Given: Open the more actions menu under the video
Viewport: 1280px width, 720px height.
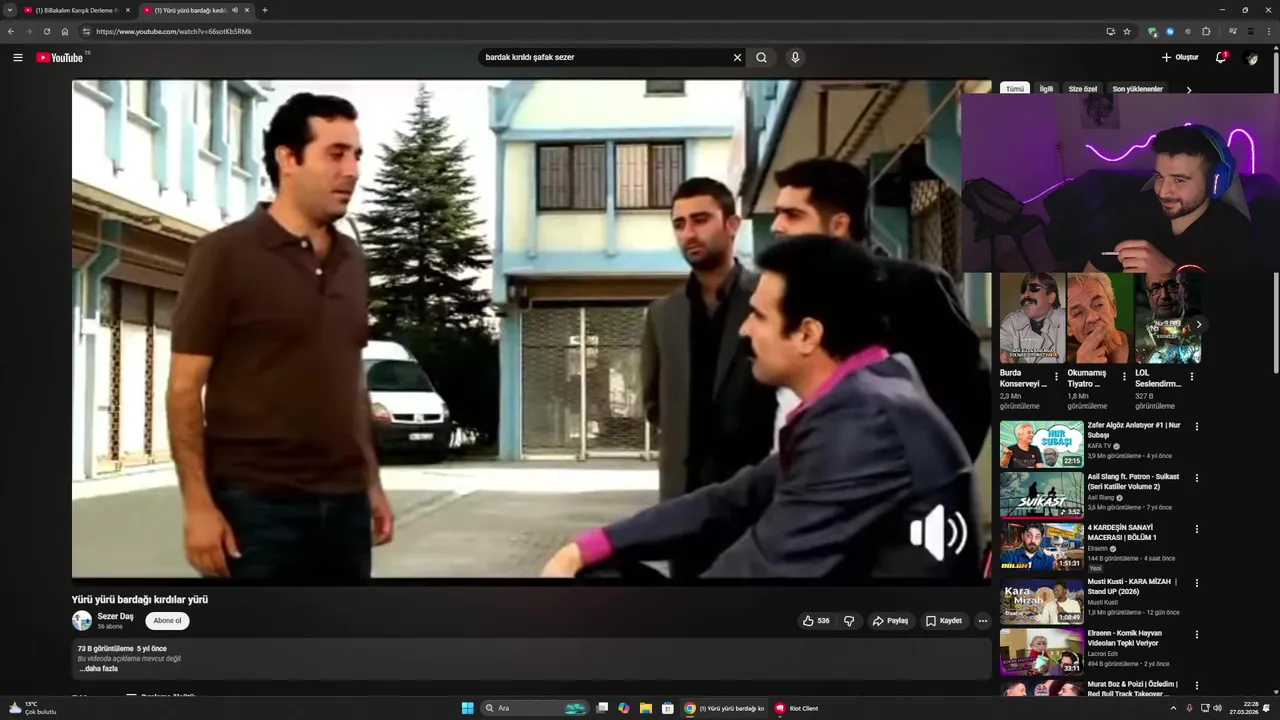Looking at the screenshot, I should click(x=982, y=621).
